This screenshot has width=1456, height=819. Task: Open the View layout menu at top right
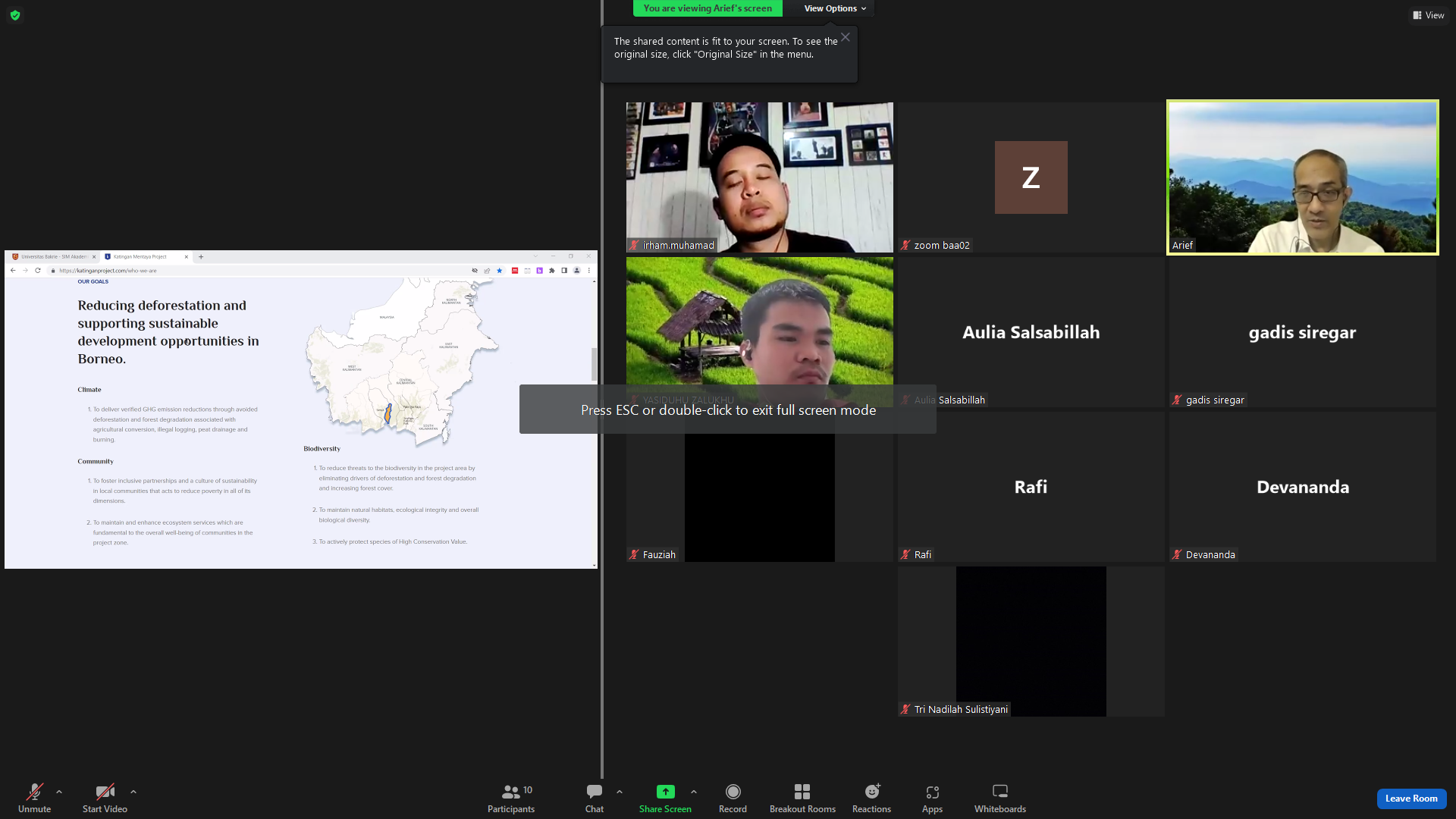pyautogui.click(x=1429, y=15)
